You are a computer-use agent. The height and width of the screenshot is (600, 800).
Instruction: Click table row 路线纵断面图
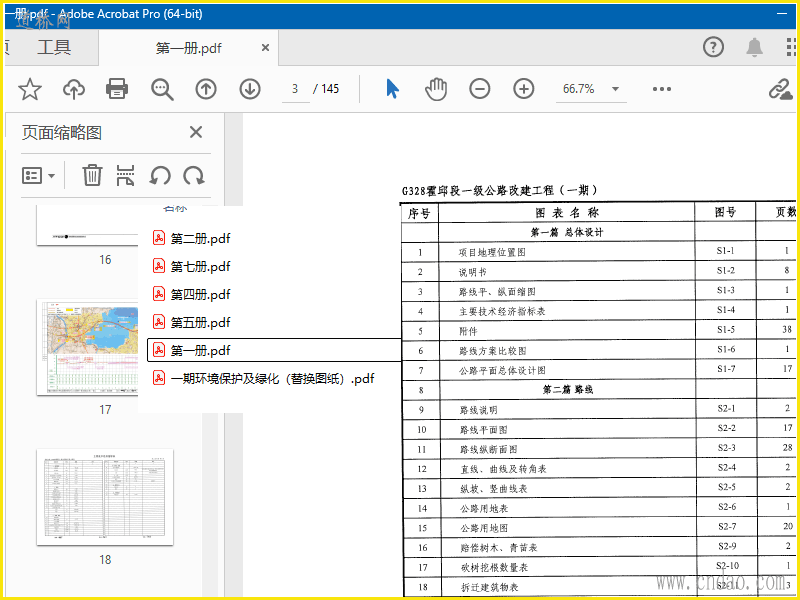pos(488,449)
